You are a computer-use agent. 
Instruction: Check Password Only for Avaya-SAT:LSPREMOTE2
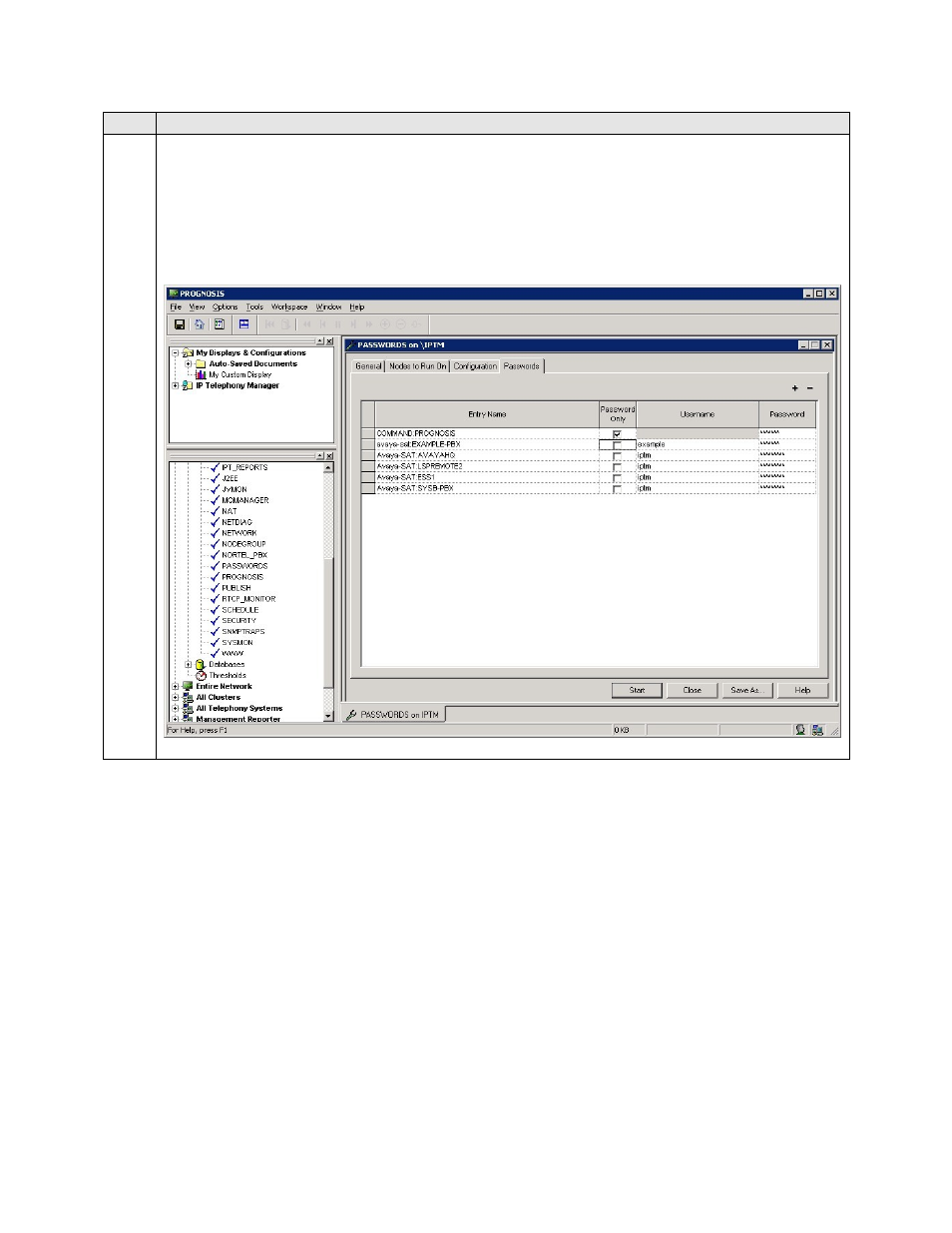click(617, 466)
